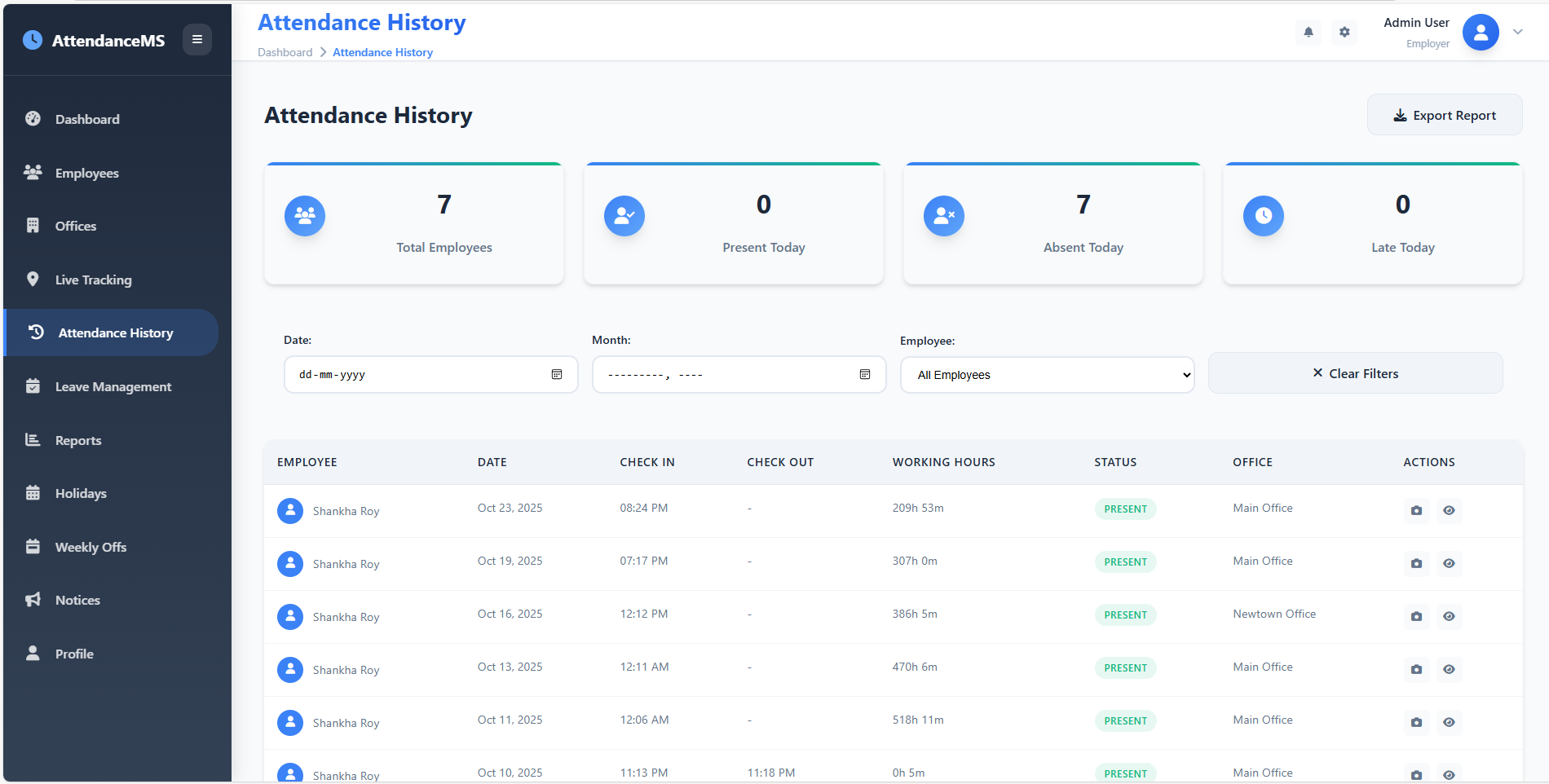Open the notifications bell icon
The image size is (1549, 784).
(1308, 33)
